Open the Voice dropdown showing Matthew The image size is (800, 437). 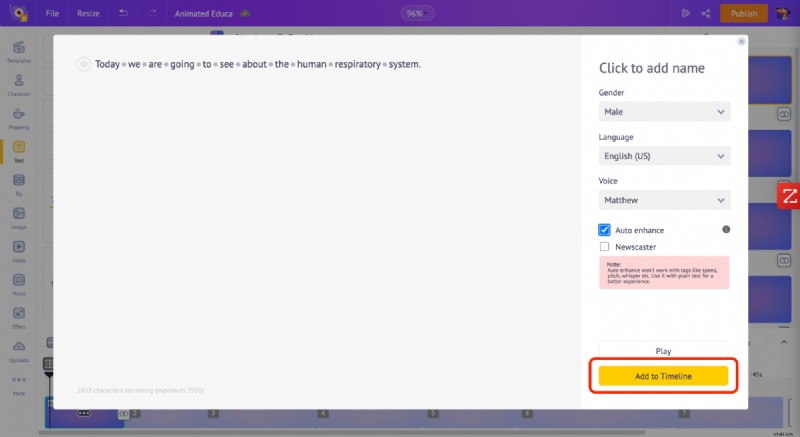click(x=664, y=200)
